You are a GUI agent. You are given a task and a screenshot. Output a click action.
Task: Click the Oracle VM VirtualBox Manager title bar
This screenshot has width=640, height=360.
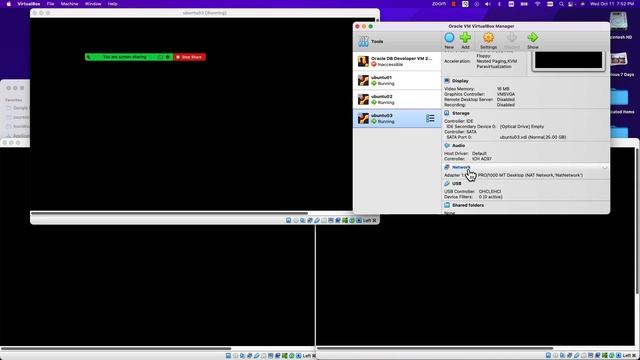click(481, 26)
